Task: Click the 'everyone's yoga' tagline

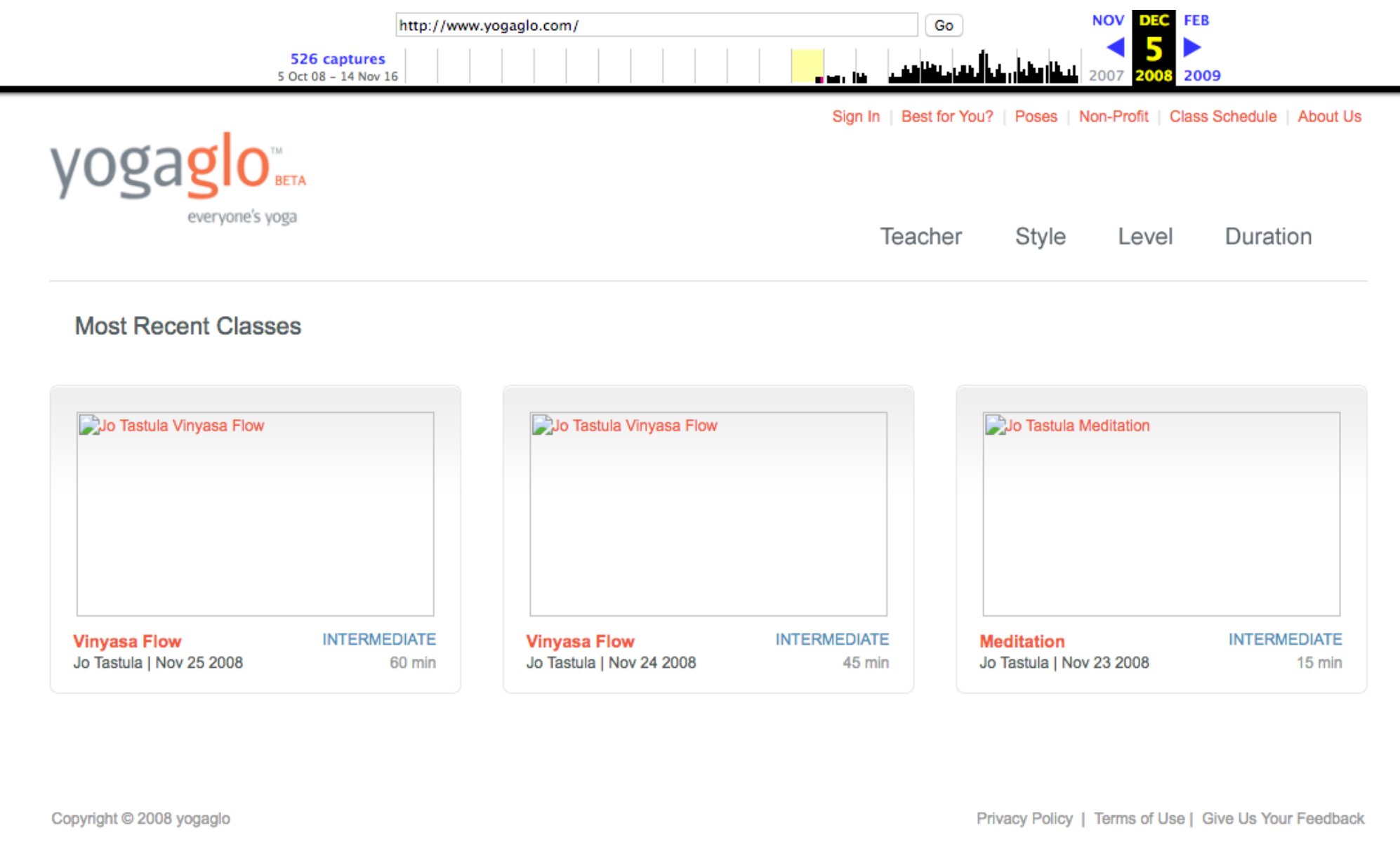Action: point(242,217)
